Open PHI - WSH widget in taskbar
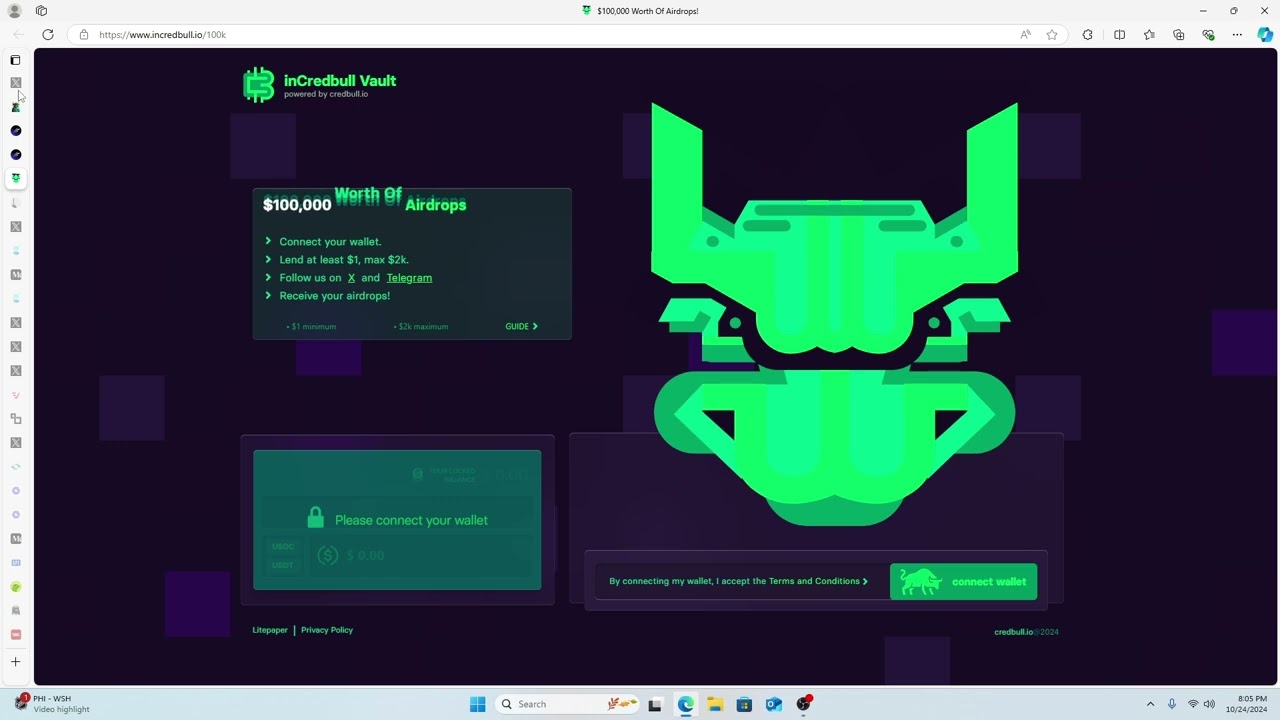1280x720 pixels. [x=52, y=704]
